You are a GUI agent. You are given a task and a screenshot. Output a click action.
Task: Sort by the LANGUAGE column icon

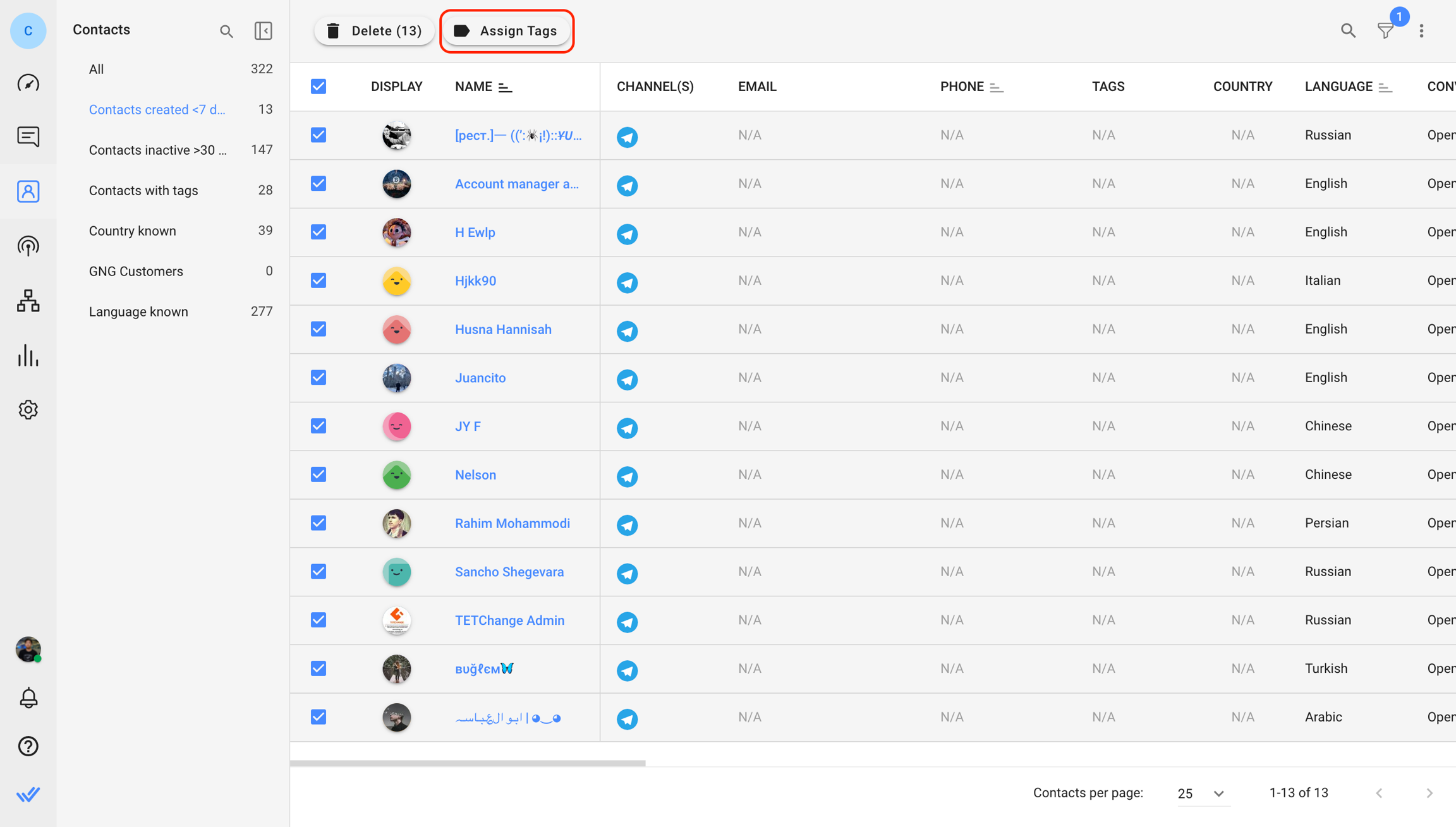pos(1385,87)
